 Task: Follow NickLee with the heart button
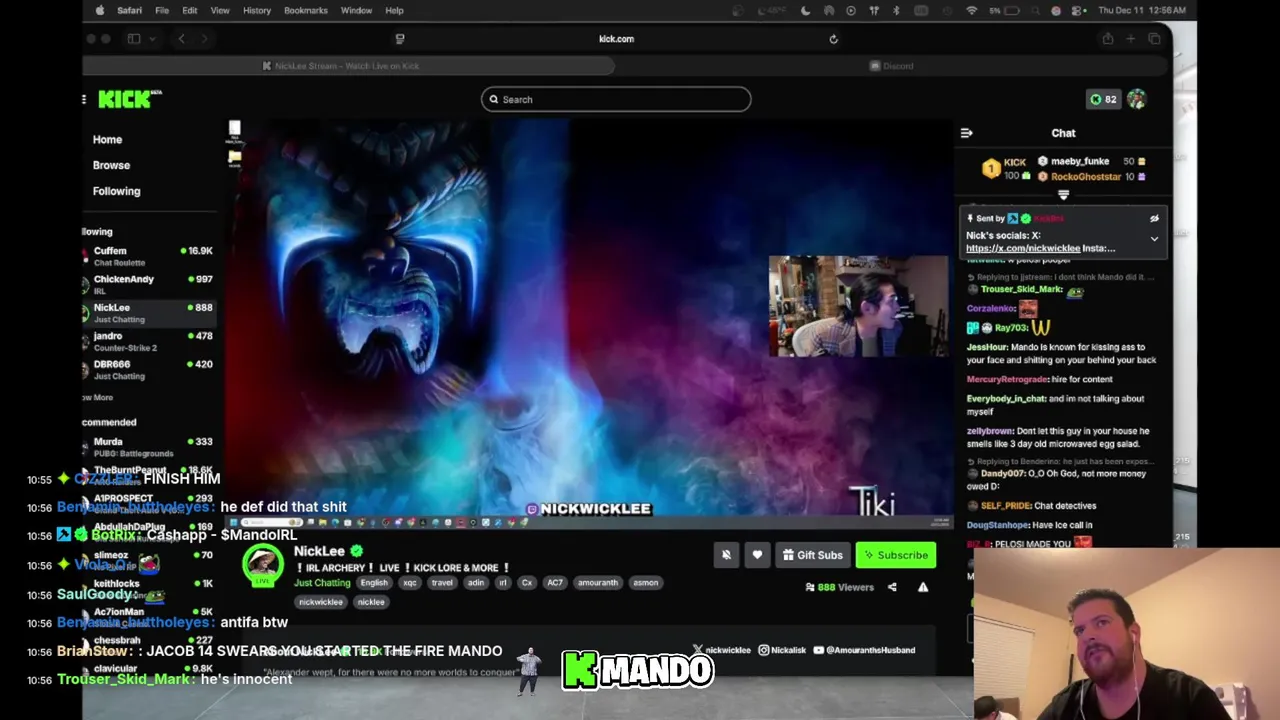(757, 555)
